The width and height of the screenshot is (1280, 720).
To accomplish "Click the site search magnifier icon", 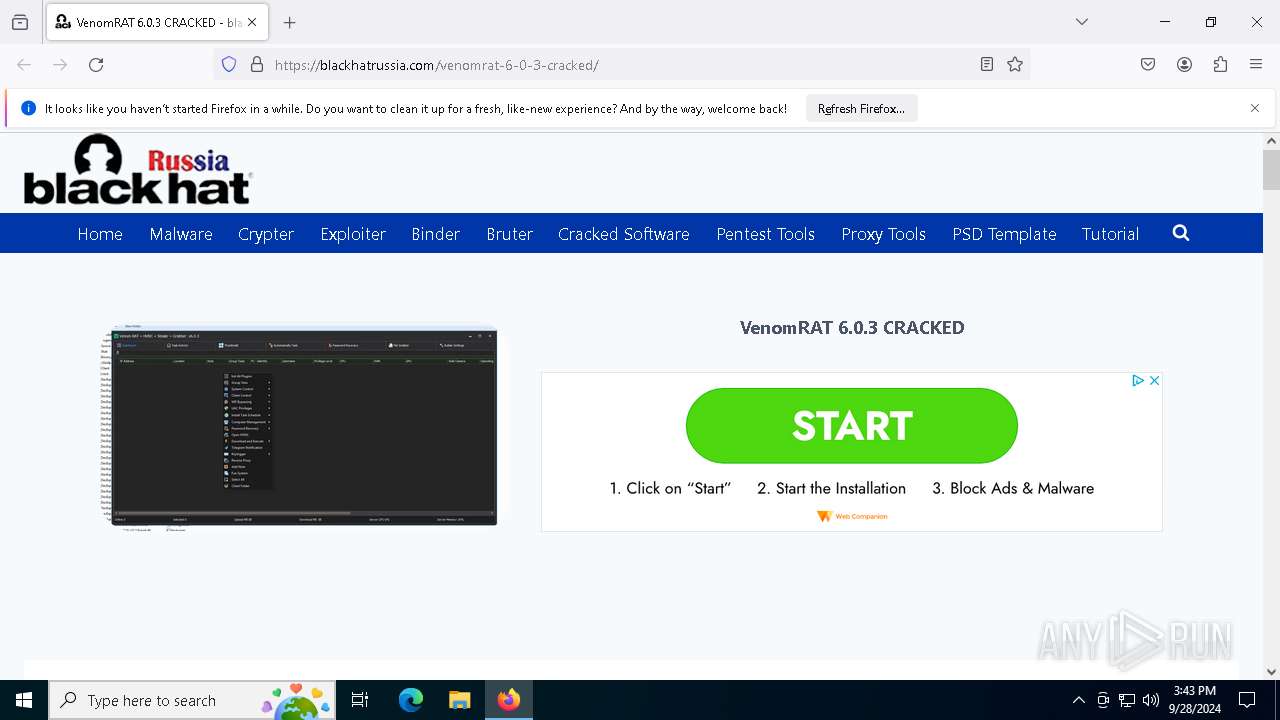I will tap(1181, 233).
